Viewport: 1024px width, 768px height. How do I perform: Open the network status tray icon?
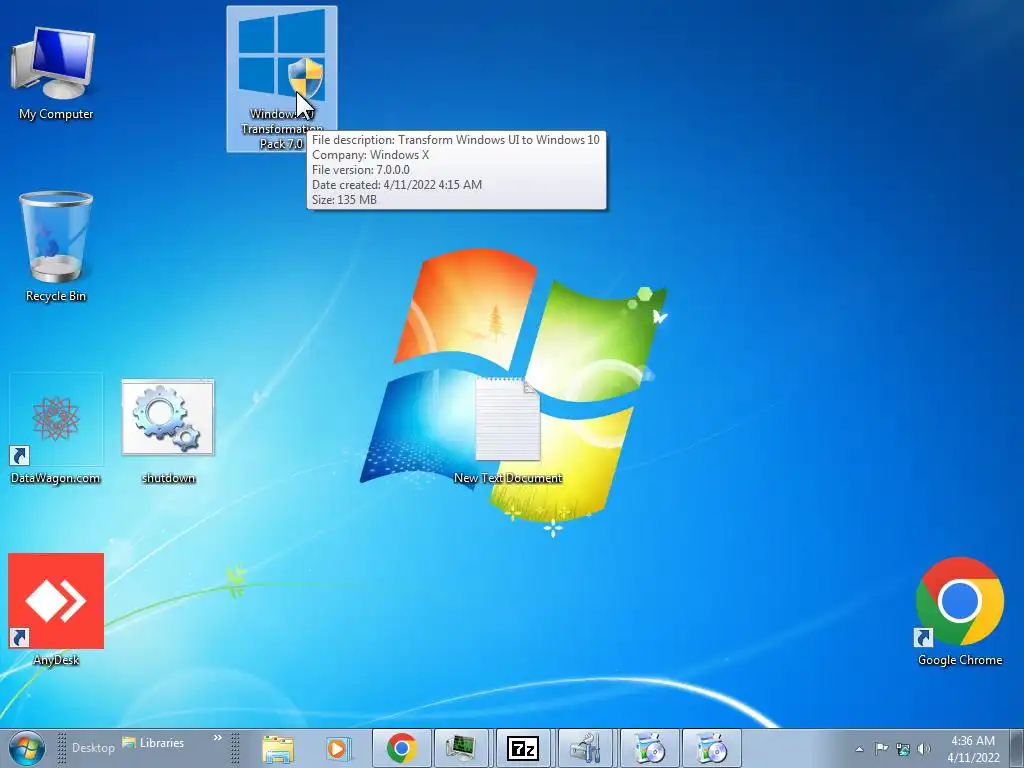click(x=903, y=749)
